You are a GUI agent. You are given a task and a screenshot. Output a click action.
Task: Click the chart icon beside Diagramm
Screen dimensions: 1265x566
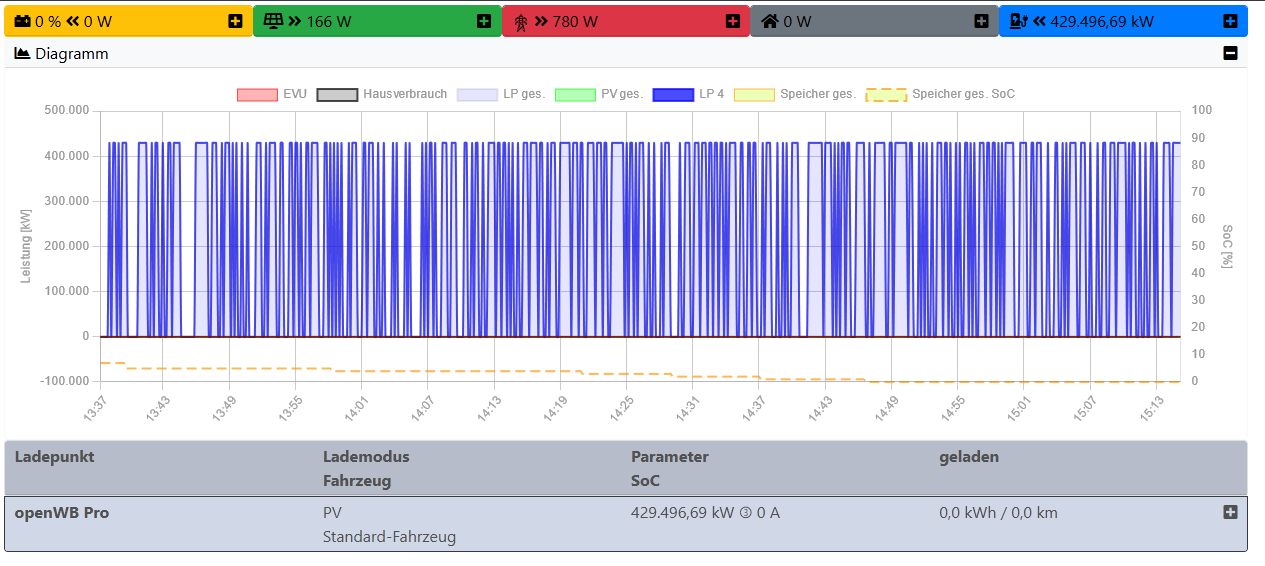pos(22,54)
